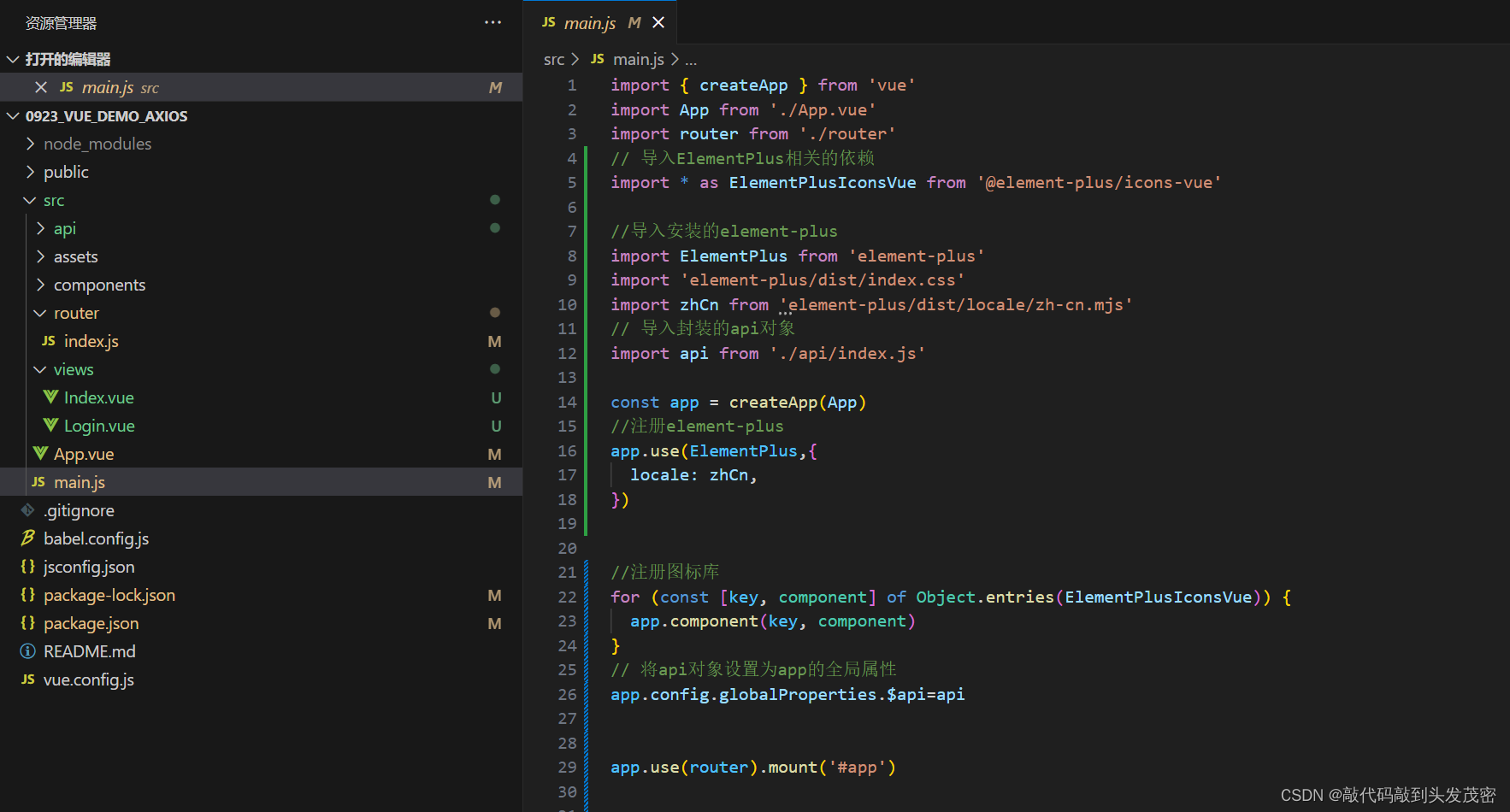Click the JS icon beside vue.config.js
The image size is (1510, 812).
28,680
